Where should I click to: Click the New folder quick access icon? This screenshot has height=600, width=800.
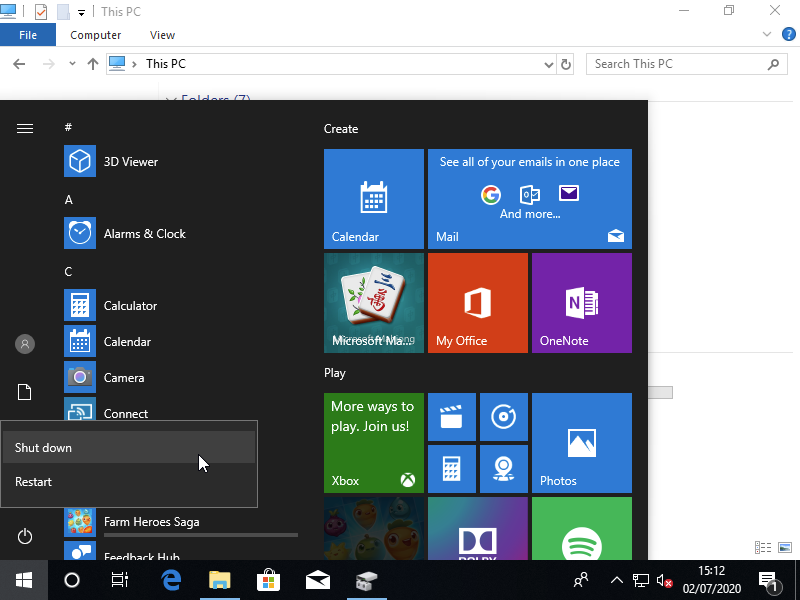pyautogui.click(x=63, y=11)
